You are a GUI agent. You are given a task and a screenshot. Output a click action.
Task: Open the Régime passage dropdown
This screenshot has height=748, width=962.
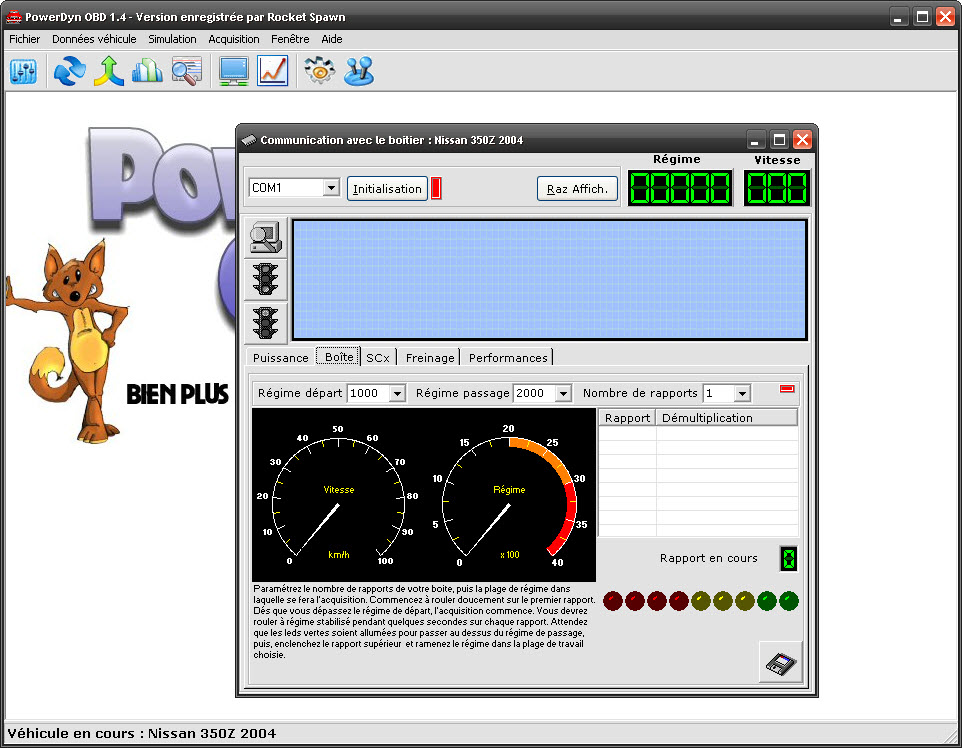pos(562,394)
